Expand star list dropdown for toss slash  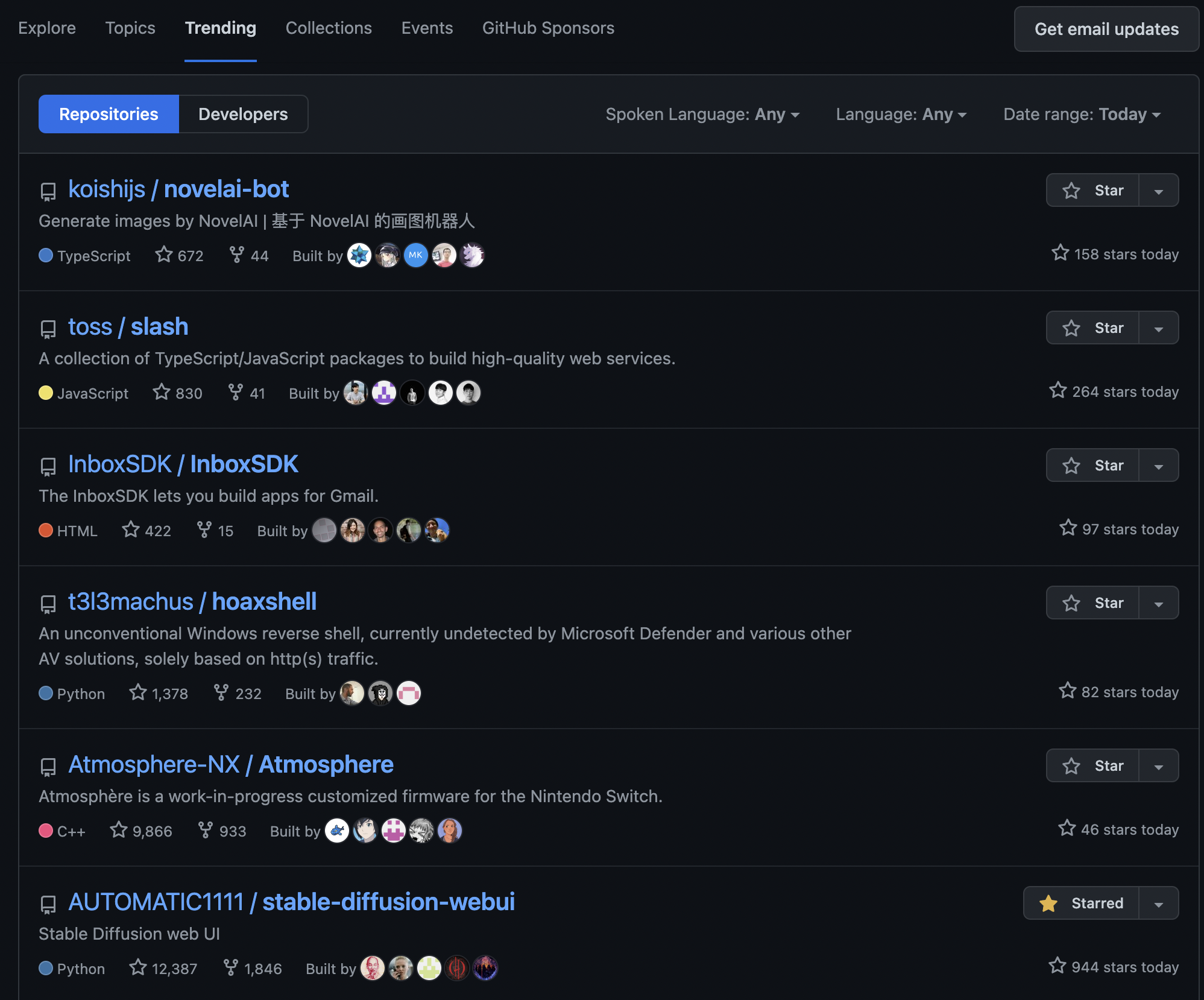point(1158,328)
